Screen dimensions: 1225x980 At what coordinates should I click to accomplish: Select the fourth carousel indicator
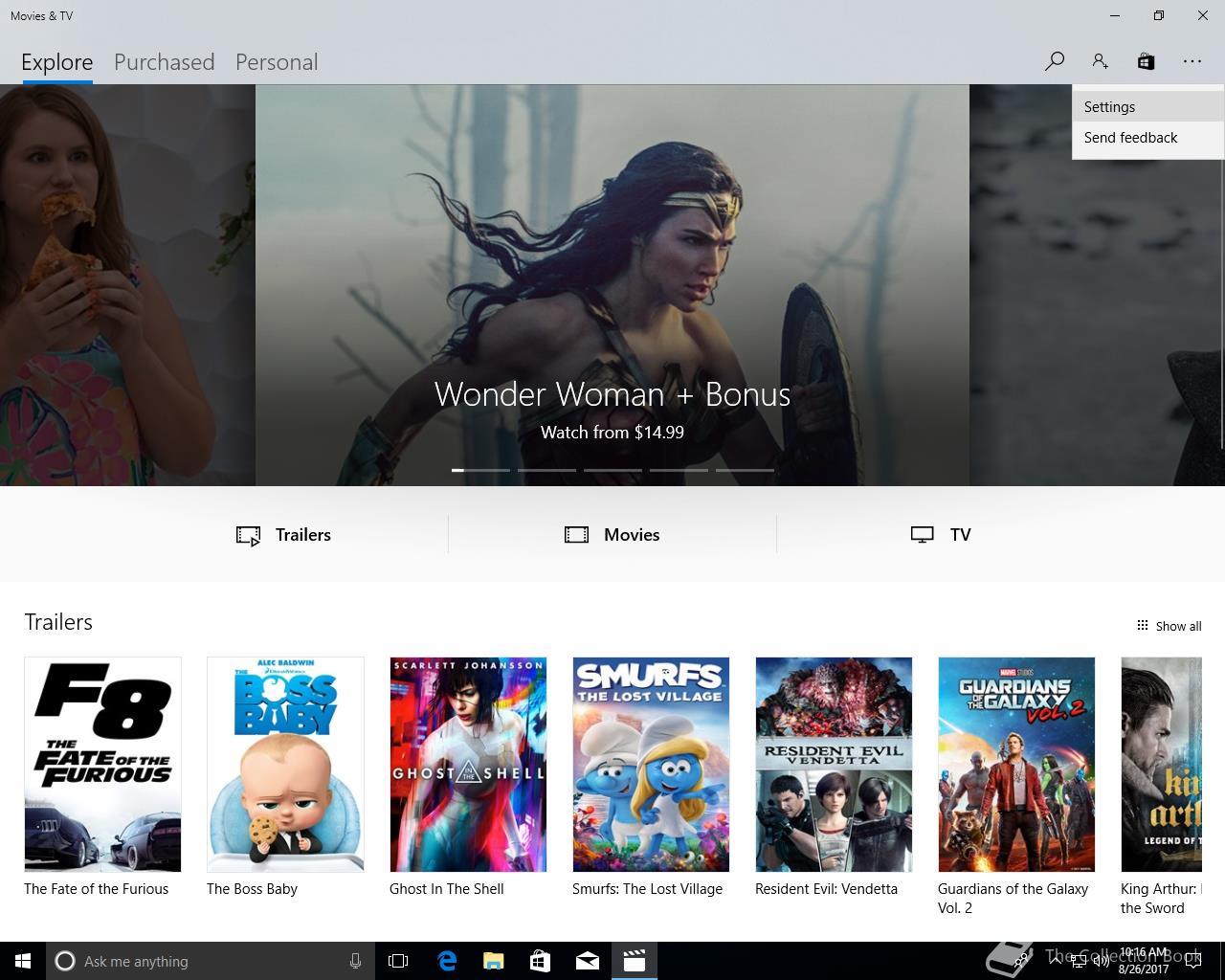[x=679, y=470]
